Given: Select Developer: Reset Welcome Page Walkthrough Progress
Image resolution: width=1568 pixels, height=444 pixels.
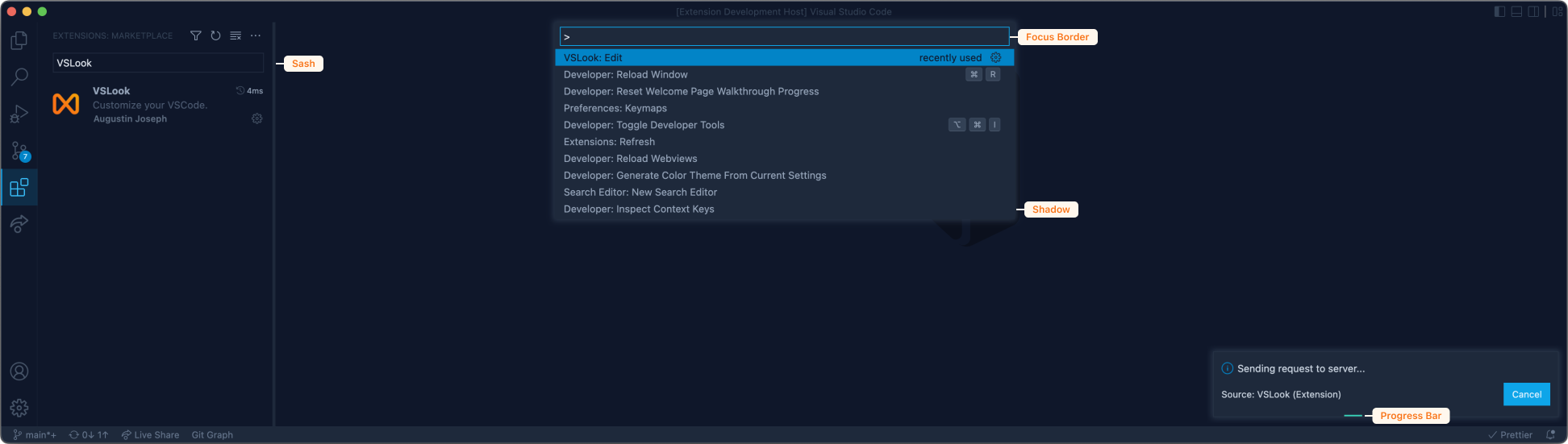Looking at the screenshot, I should [x=784, y=92].
